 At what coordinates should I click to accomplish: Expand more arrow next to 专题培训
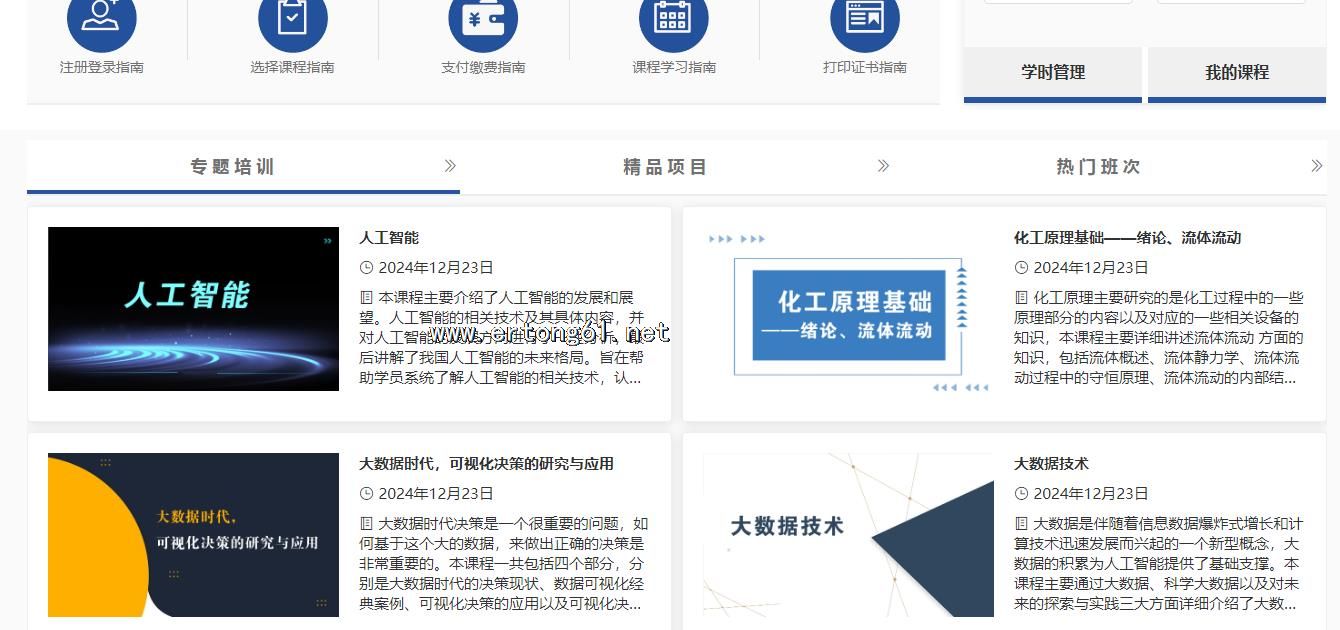pos(450,166)
